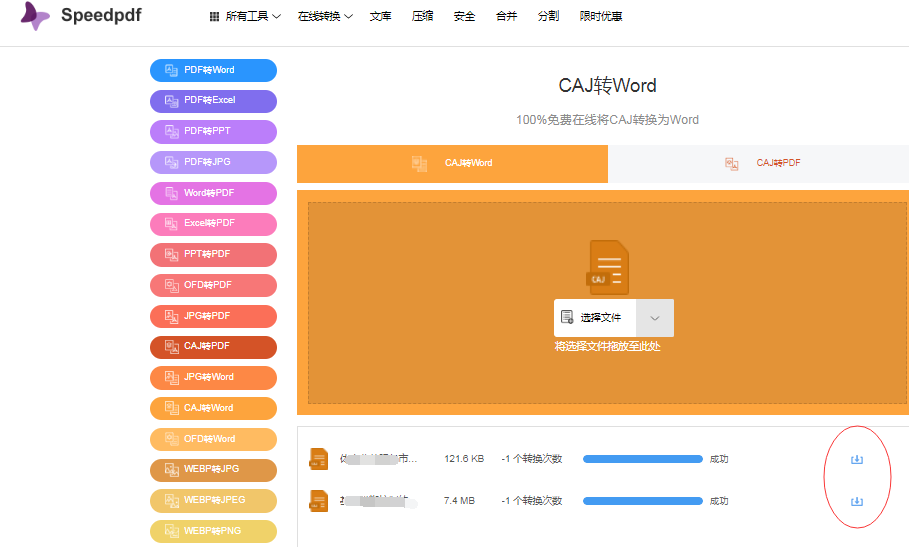
Task: Open the 所有工具 grid menu
Action: tap(245, 16)
